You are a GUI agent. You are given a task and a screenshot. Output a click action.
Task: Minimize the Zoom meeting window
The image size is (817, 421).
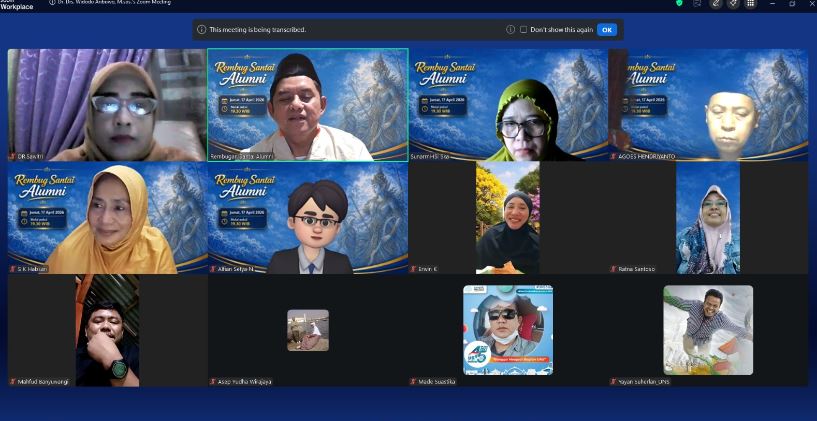coord(773,3)
